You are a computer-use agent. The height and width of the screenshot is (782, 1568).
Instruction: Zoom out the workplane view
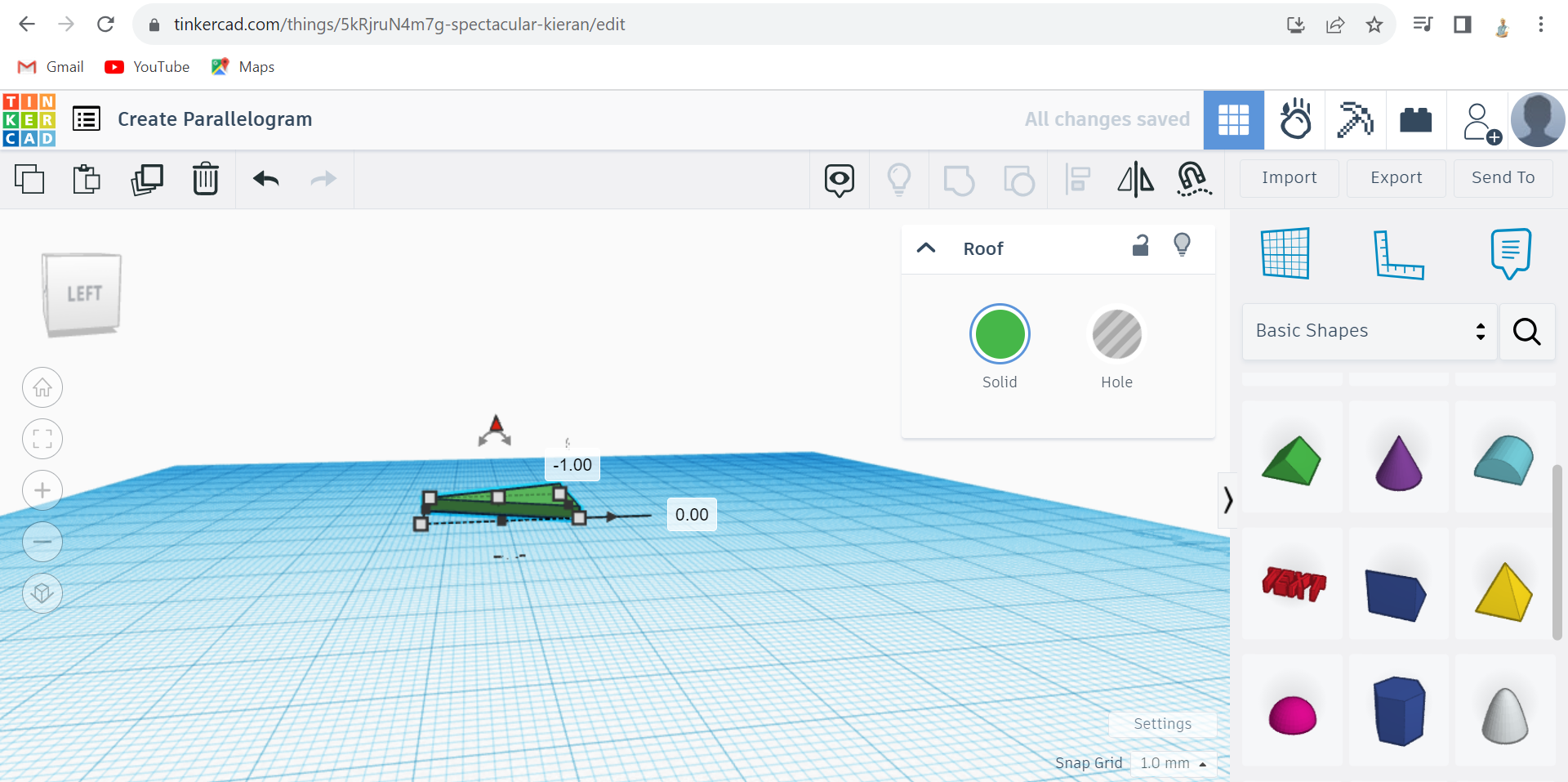42,542
